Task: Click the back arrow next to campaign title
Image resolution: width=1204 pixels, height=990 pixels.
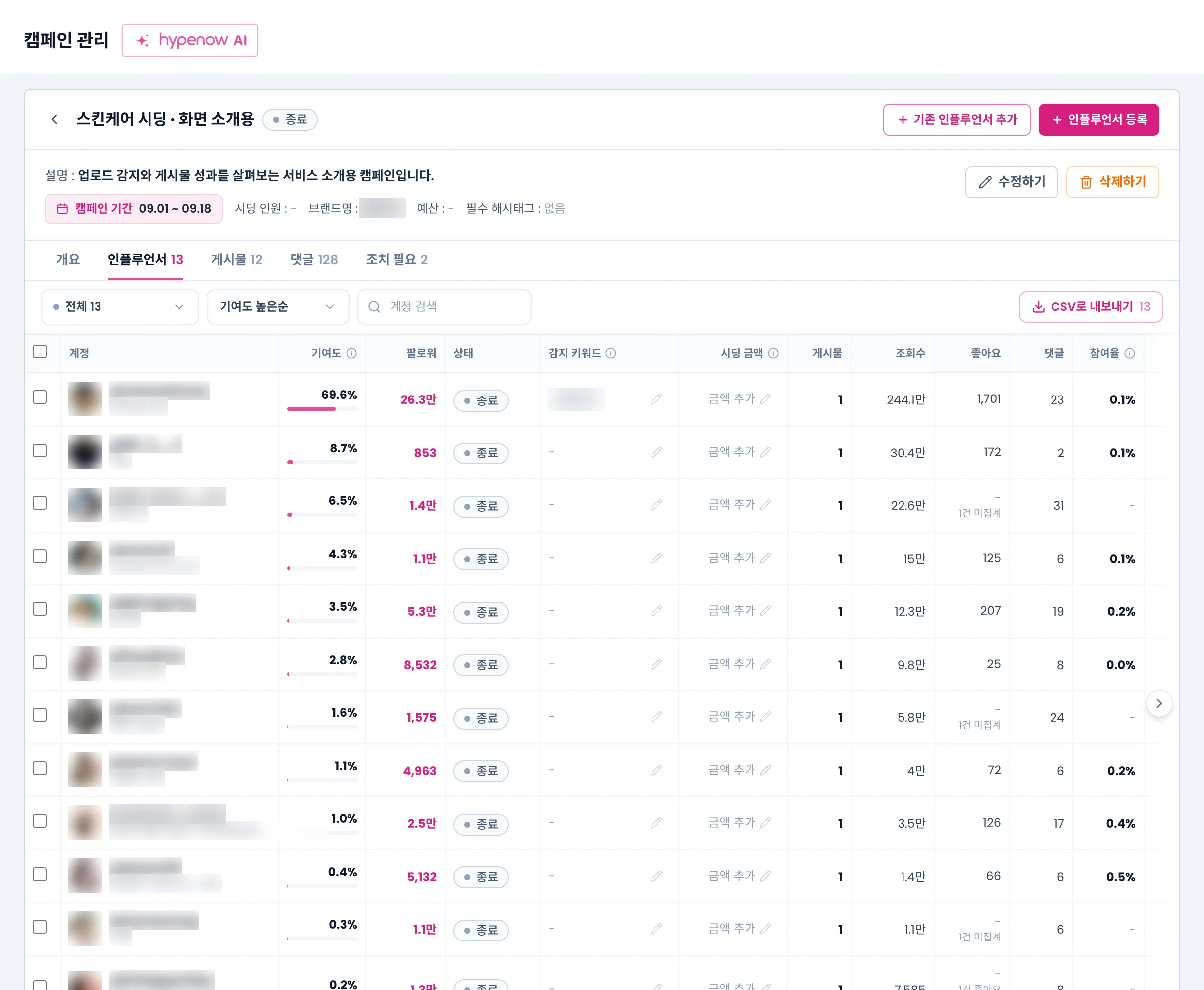Action: [x=55, y=119]
